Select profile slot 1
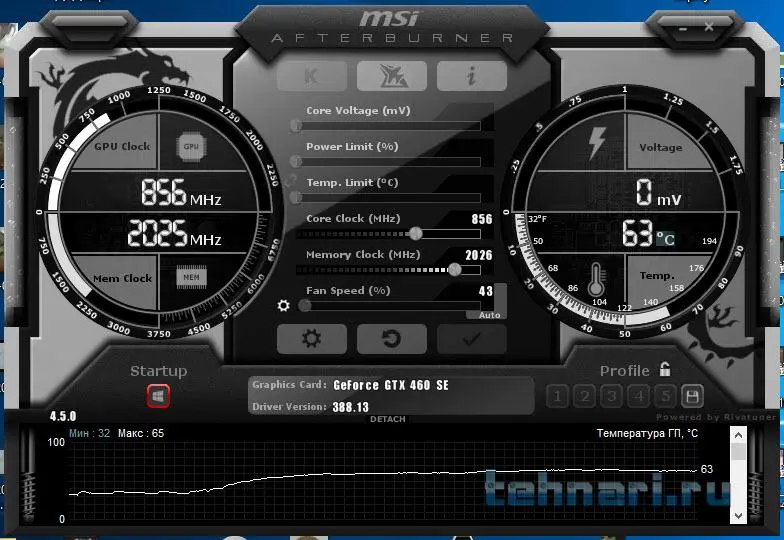 (x=557, y=396)
